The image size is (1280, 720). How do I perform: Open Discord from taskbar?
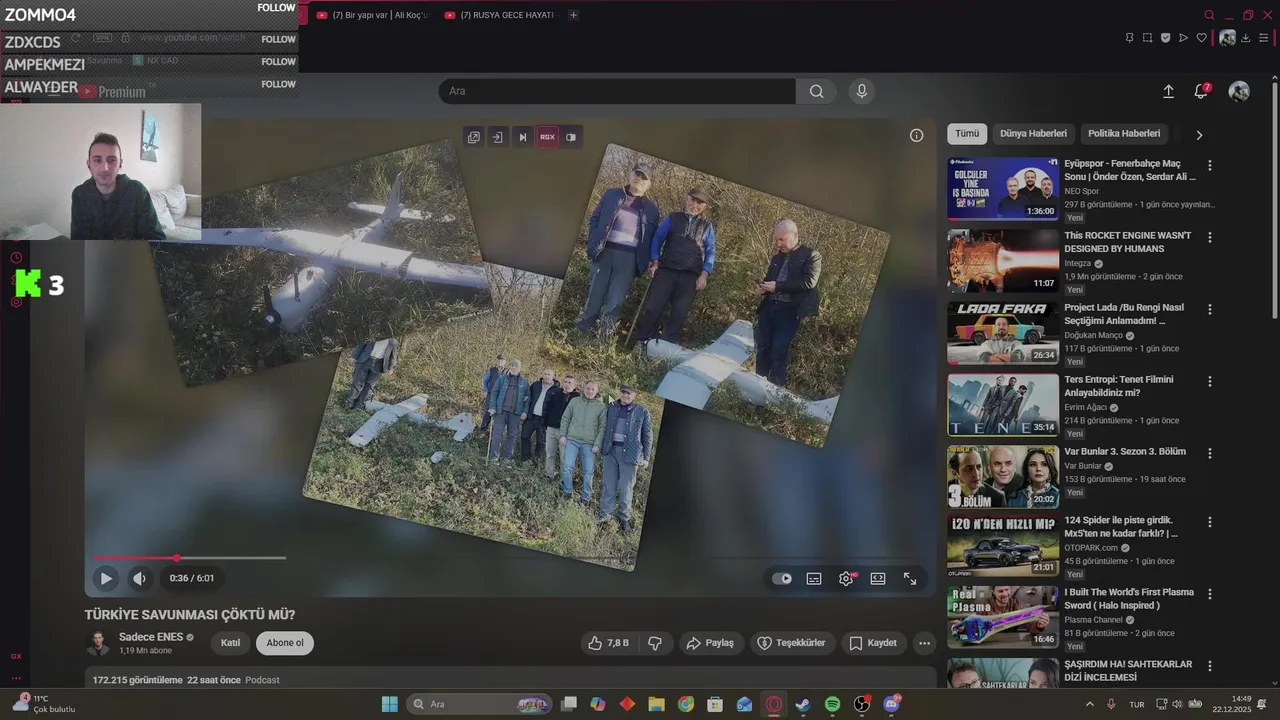click(x=892, y=704)
